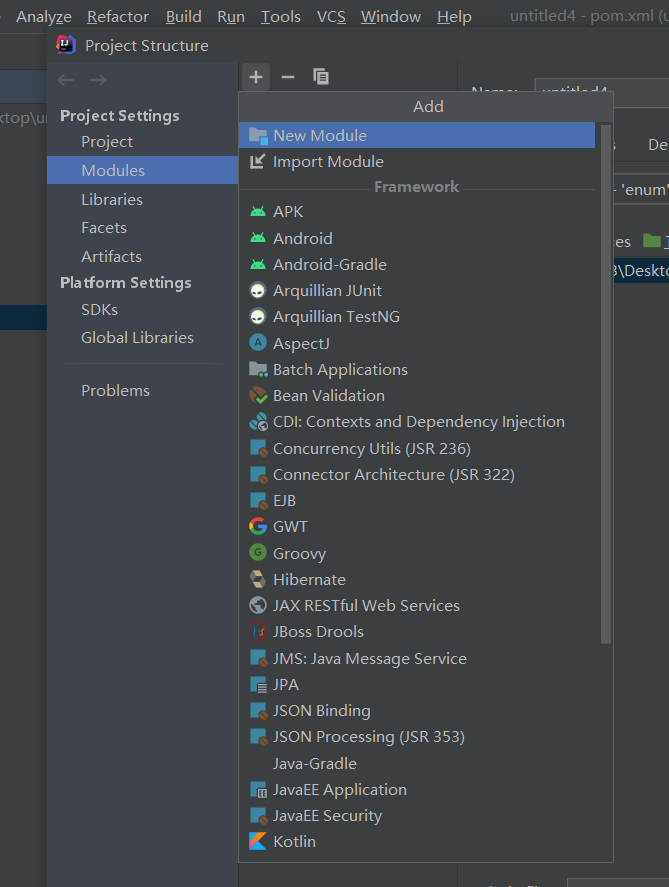Select New Module in Add popup

(417, 136)
